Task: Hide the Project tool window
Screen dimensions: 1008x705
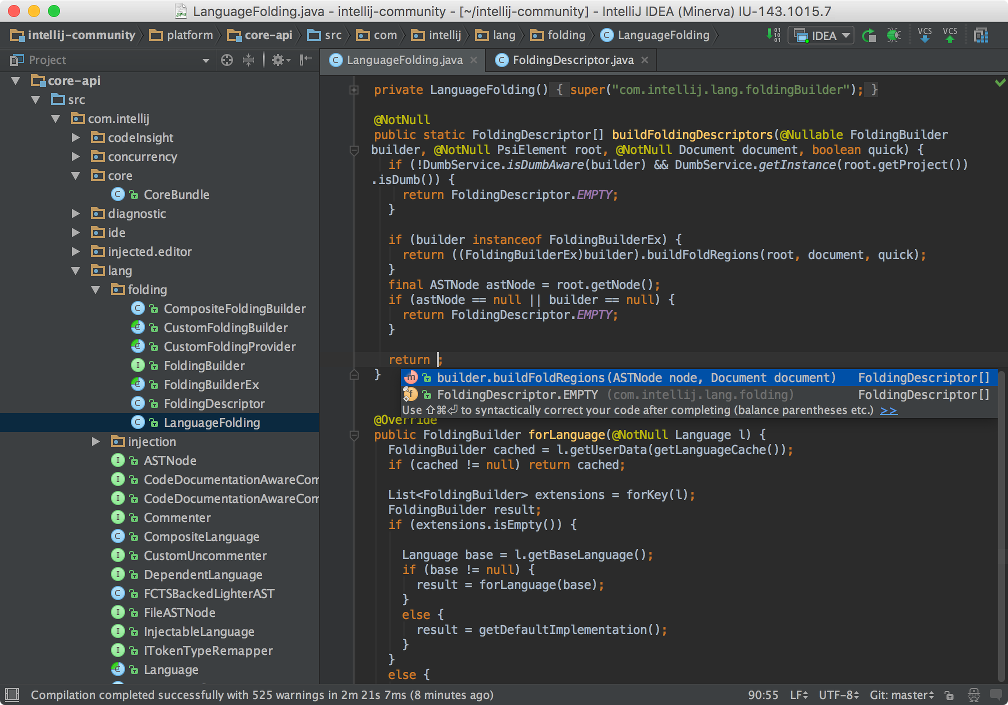Action: point(305,60)
